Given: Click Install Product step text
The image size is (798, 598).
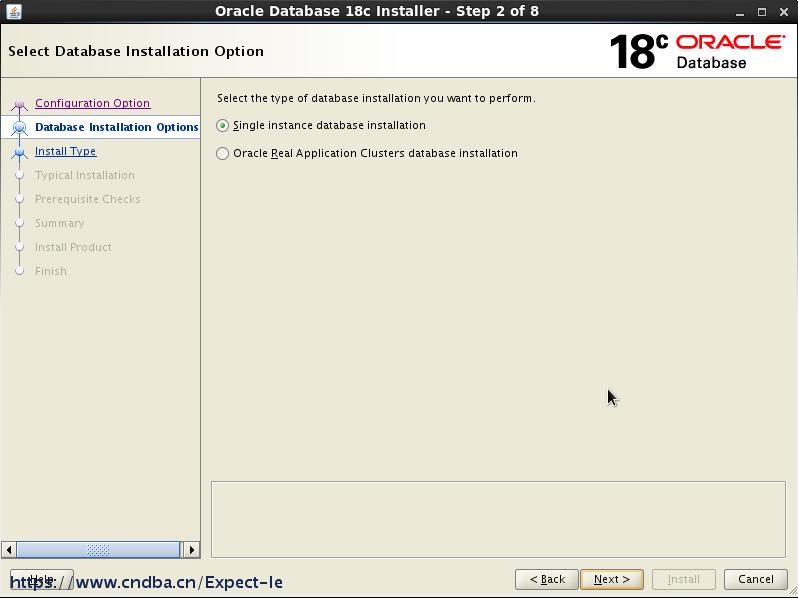Looking at the screenshot, I should click(x=73, y=247).
